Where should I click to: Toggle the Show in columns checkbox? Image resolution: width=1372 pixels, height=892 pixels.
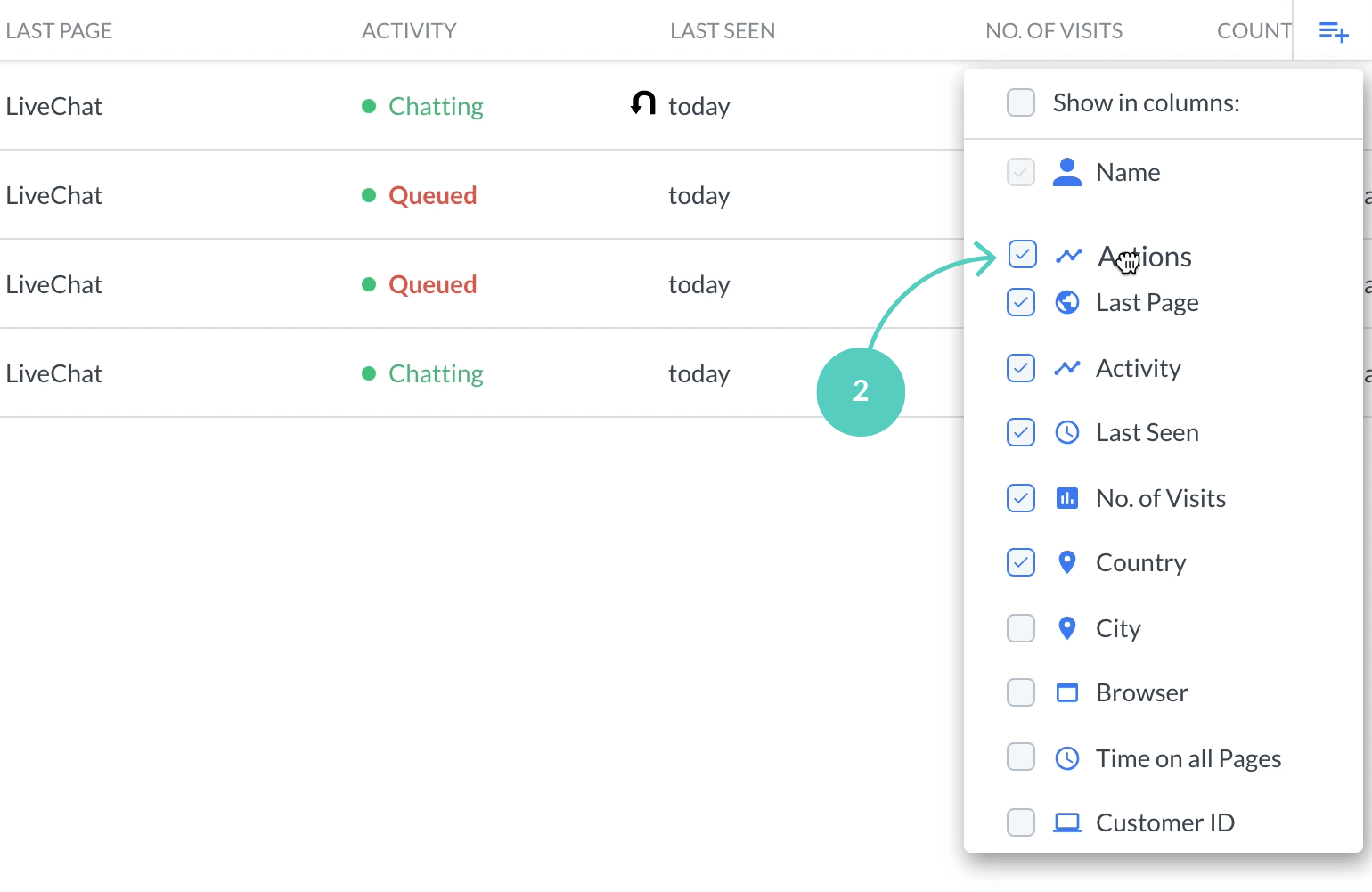pyautogui.click(x=1021, y=102)
